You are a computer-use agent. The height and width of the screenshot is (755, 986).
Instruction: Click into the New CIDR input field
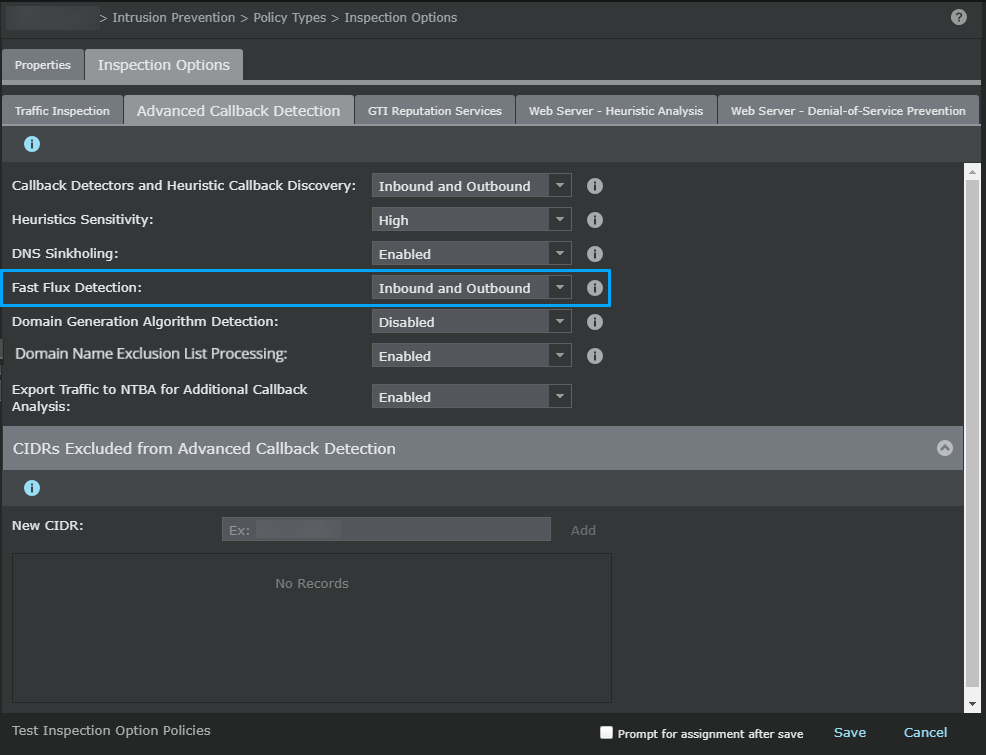coord(386,529)
